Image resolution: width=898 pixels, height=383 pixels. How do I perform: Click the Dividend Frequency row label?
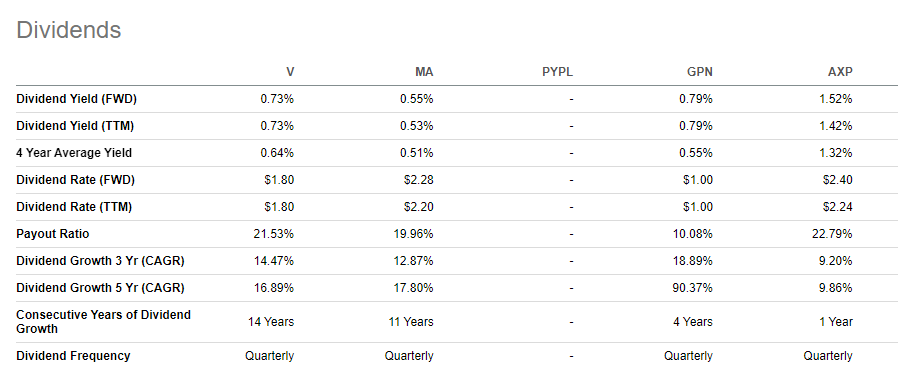pyautogui.click(x=73, y=356)
